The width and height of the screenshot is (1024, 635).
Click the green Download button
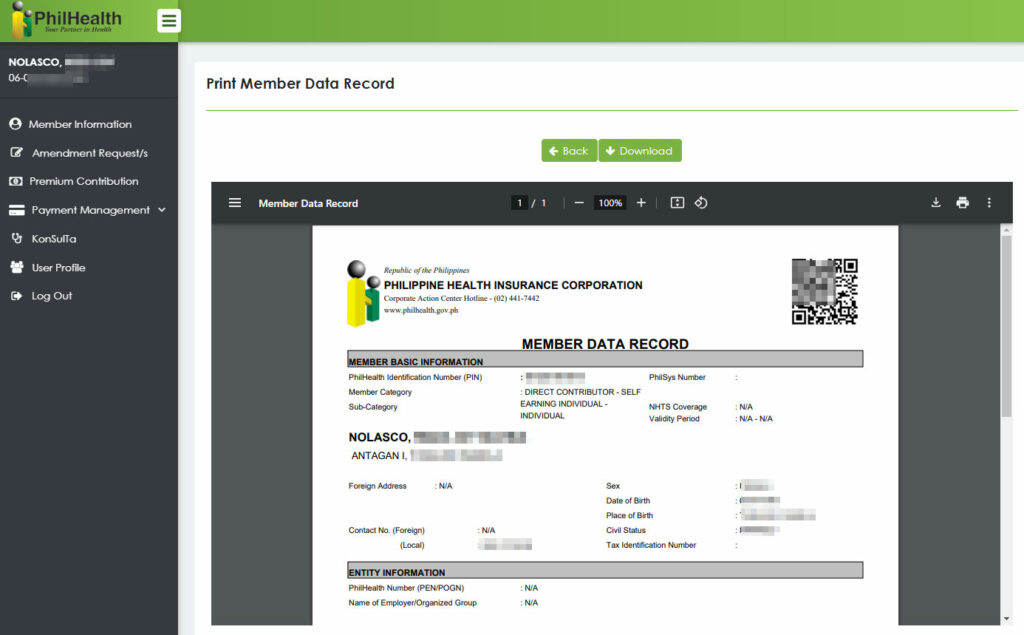coord(640,151)
